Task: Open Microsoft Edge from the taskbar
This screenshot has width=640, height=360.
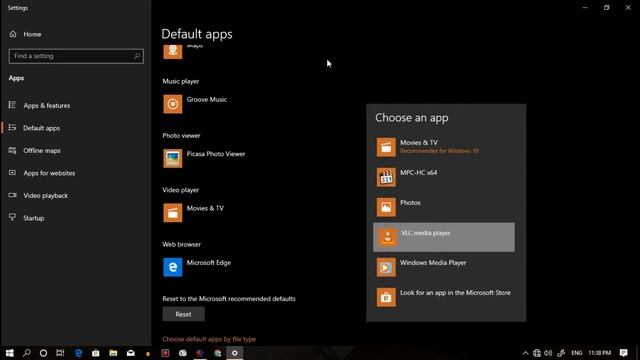Action: [x=78, y=353]
